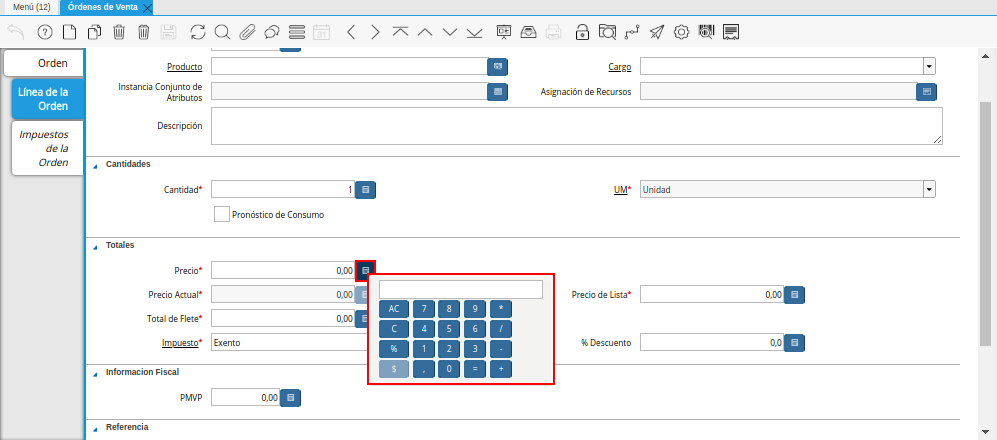This screenshot has height=440, width=997.
Task: Click calculator multiply button
Action: [x=501, y=308]
